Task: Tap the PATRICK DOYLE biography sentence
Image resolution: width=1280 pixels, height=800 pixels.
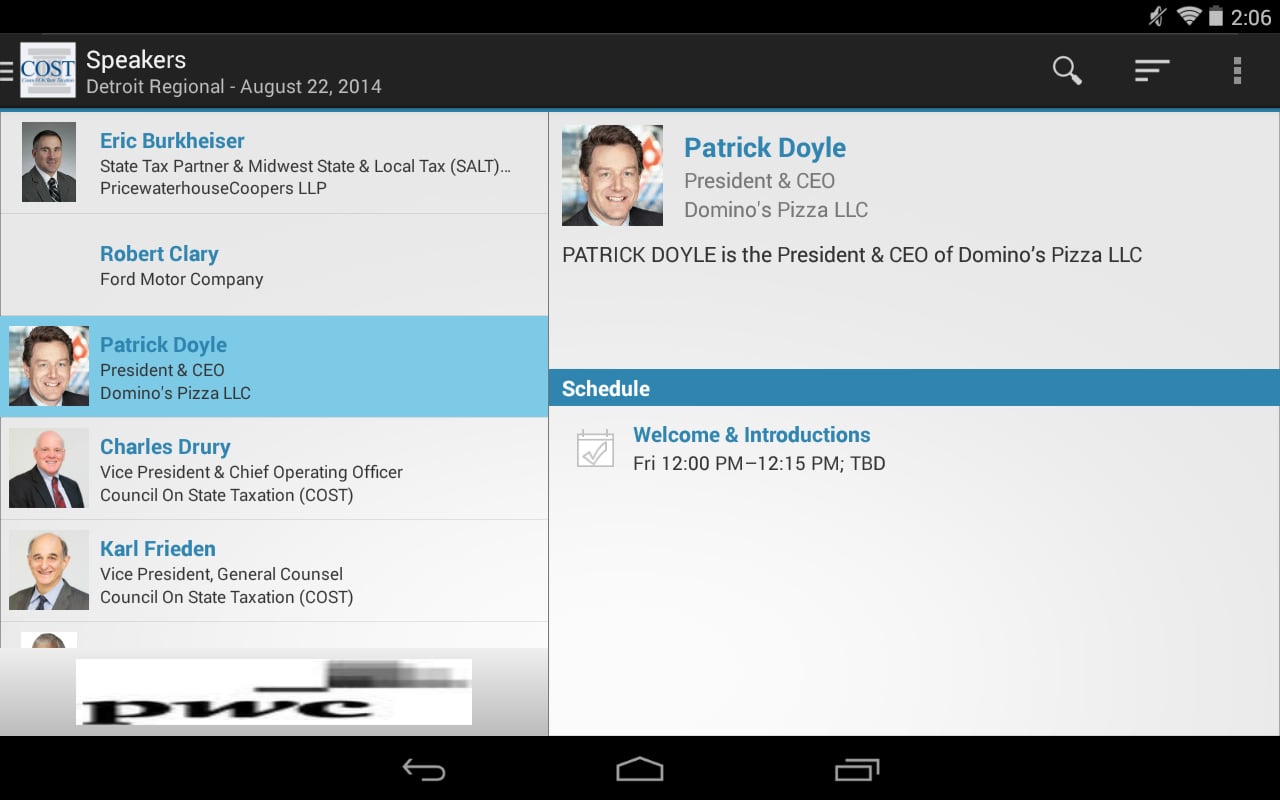Action: (x=852, y=255)
